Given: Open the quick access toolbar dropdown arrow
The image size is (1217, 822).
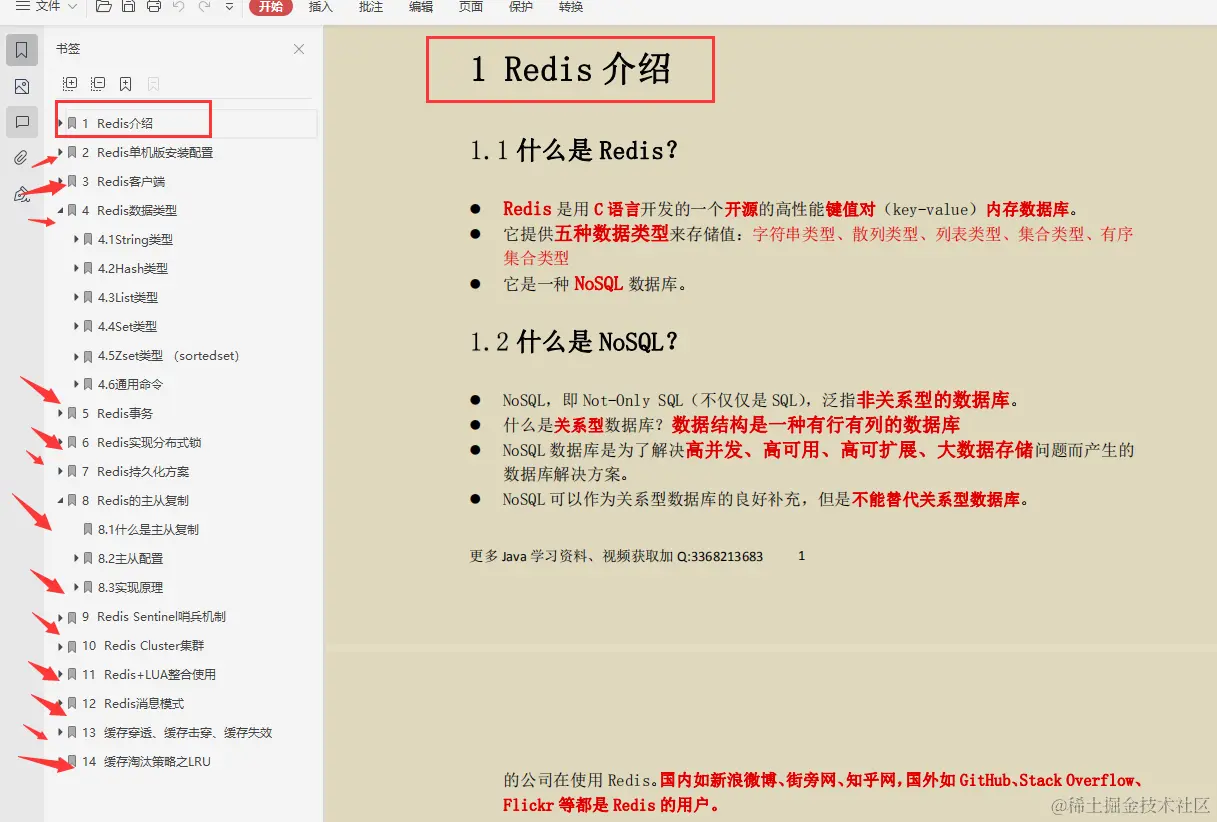Looking at the screenshot, I should point(229,7).
